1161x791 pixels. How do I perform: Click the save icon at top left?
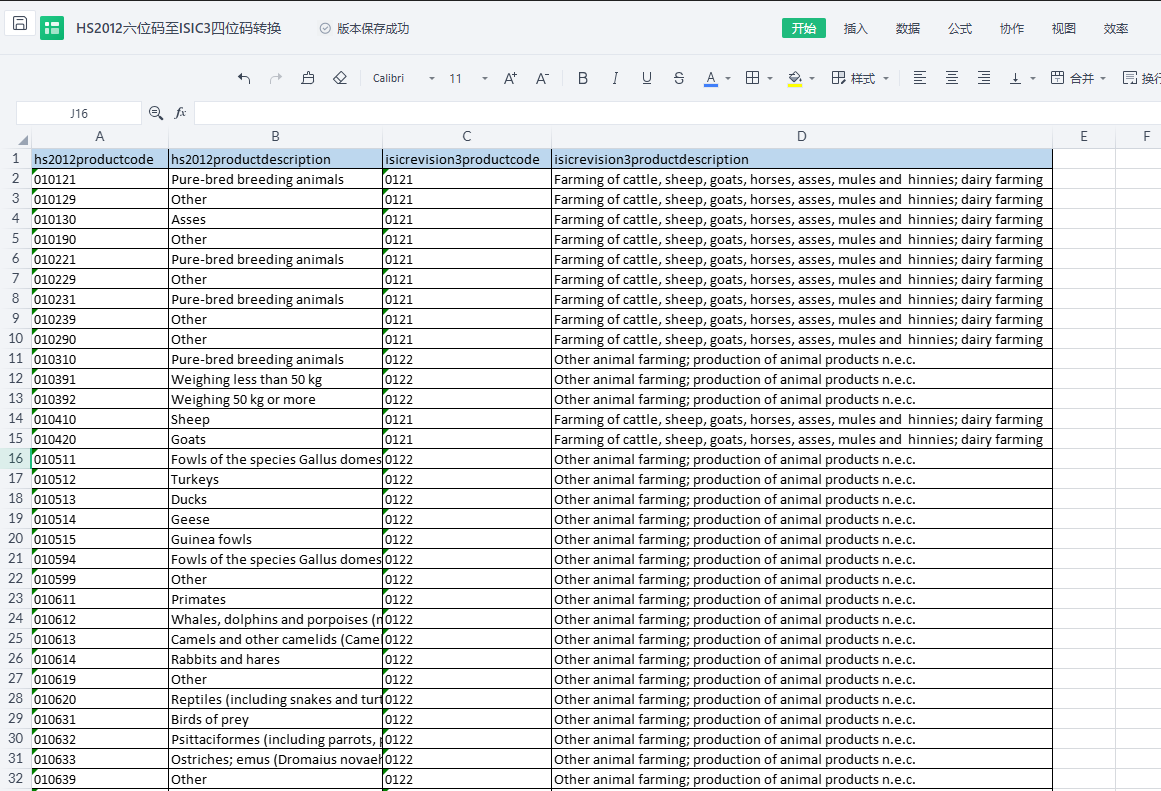point(20,24)
